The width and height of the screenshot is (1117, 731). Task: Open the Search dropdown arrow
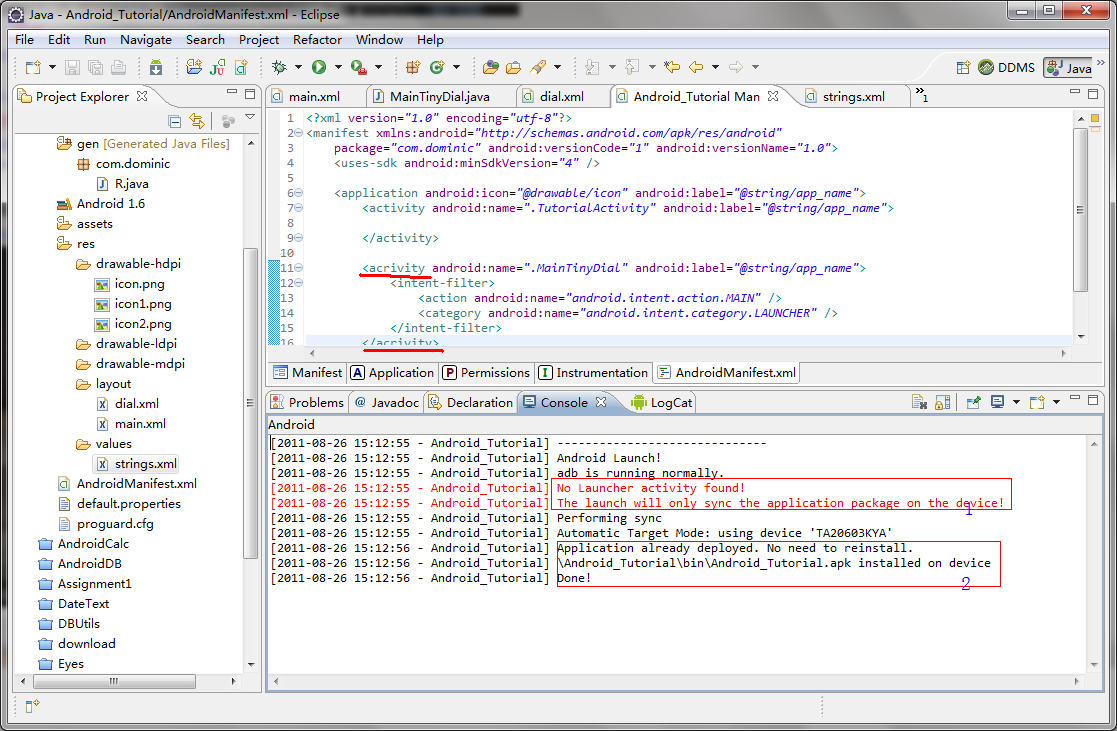[557, 67]
